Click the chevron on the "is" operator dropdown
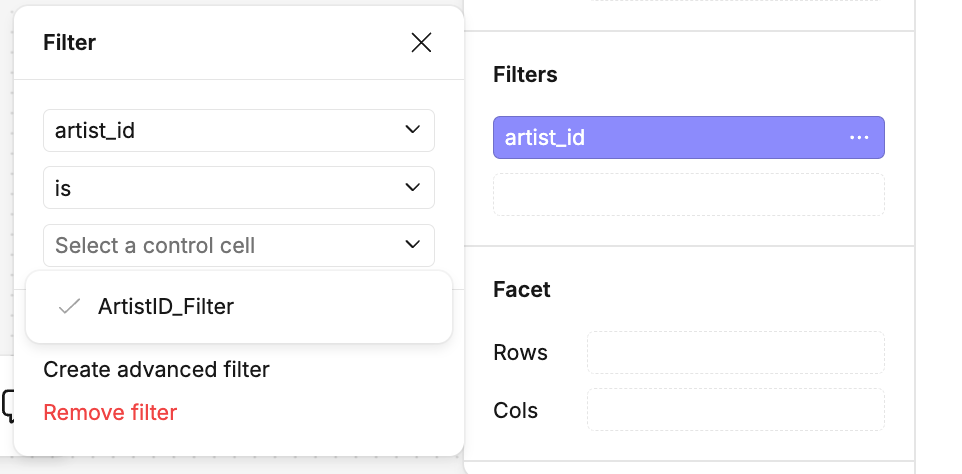 412,187
